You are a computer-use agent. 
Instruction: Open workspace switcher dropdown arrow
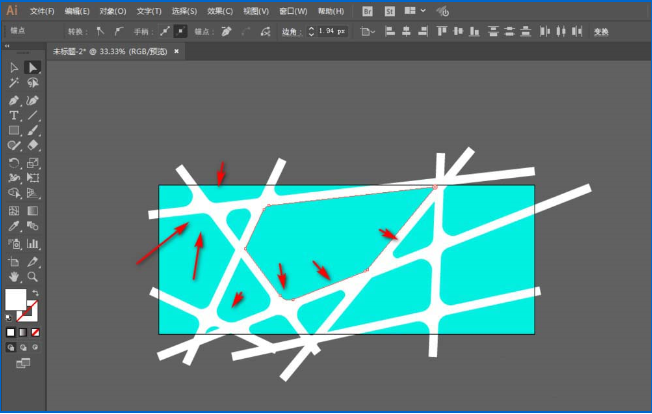click(x=423, y=11)
